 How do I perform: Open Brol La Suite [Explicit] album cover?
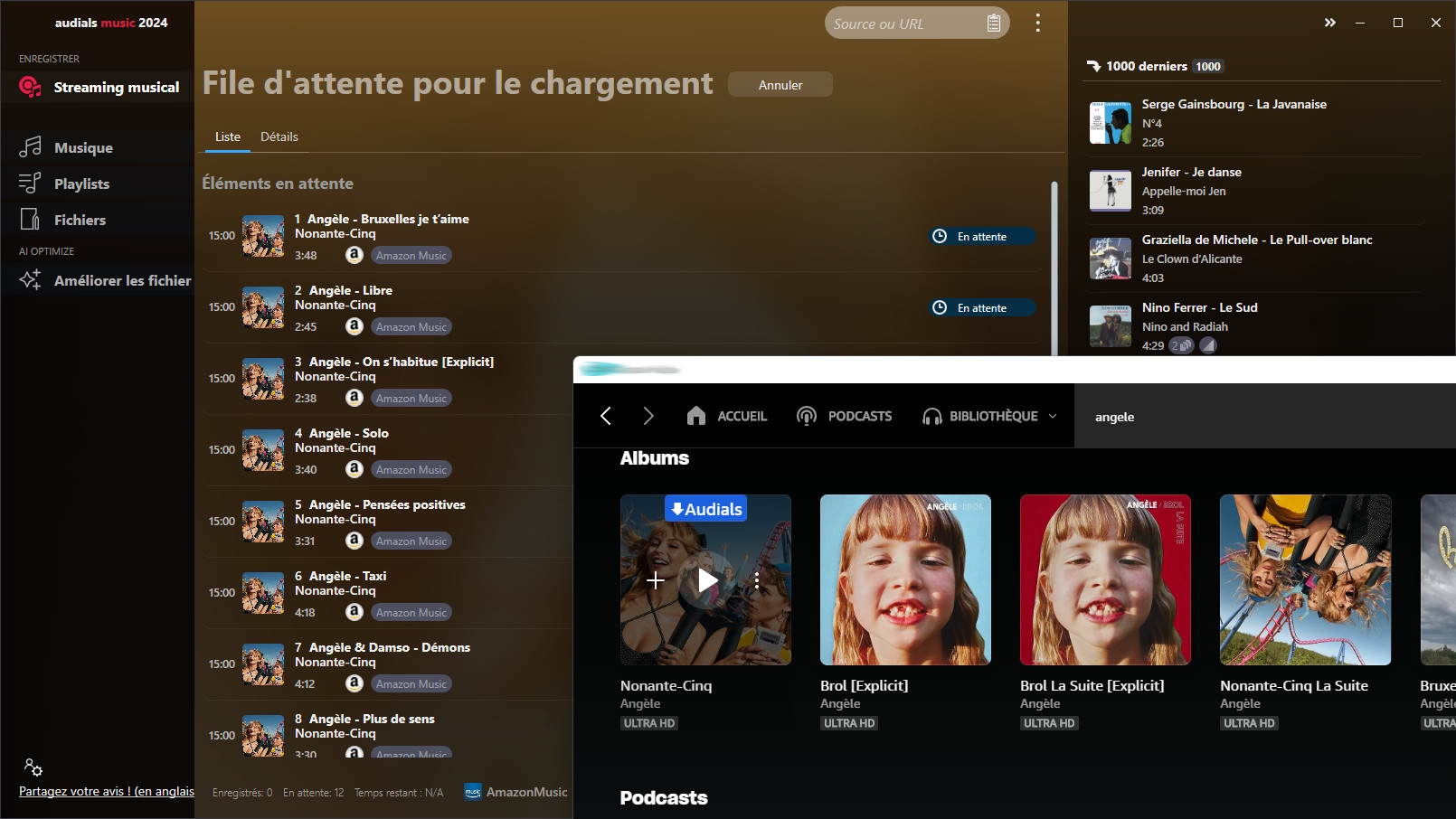1105,579
